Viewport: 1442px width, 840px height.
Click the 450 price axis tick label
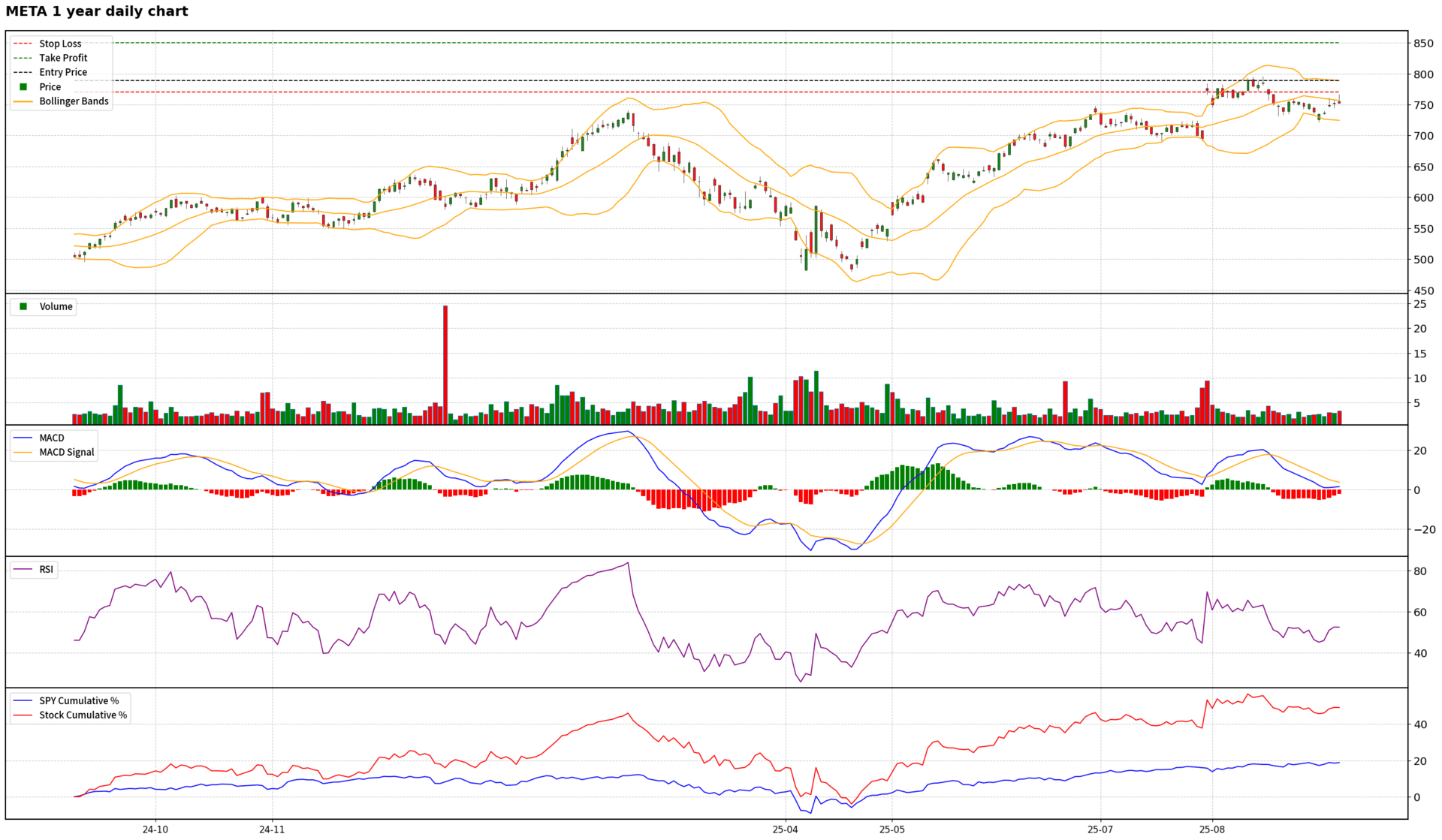click(x=1423, y=291)
